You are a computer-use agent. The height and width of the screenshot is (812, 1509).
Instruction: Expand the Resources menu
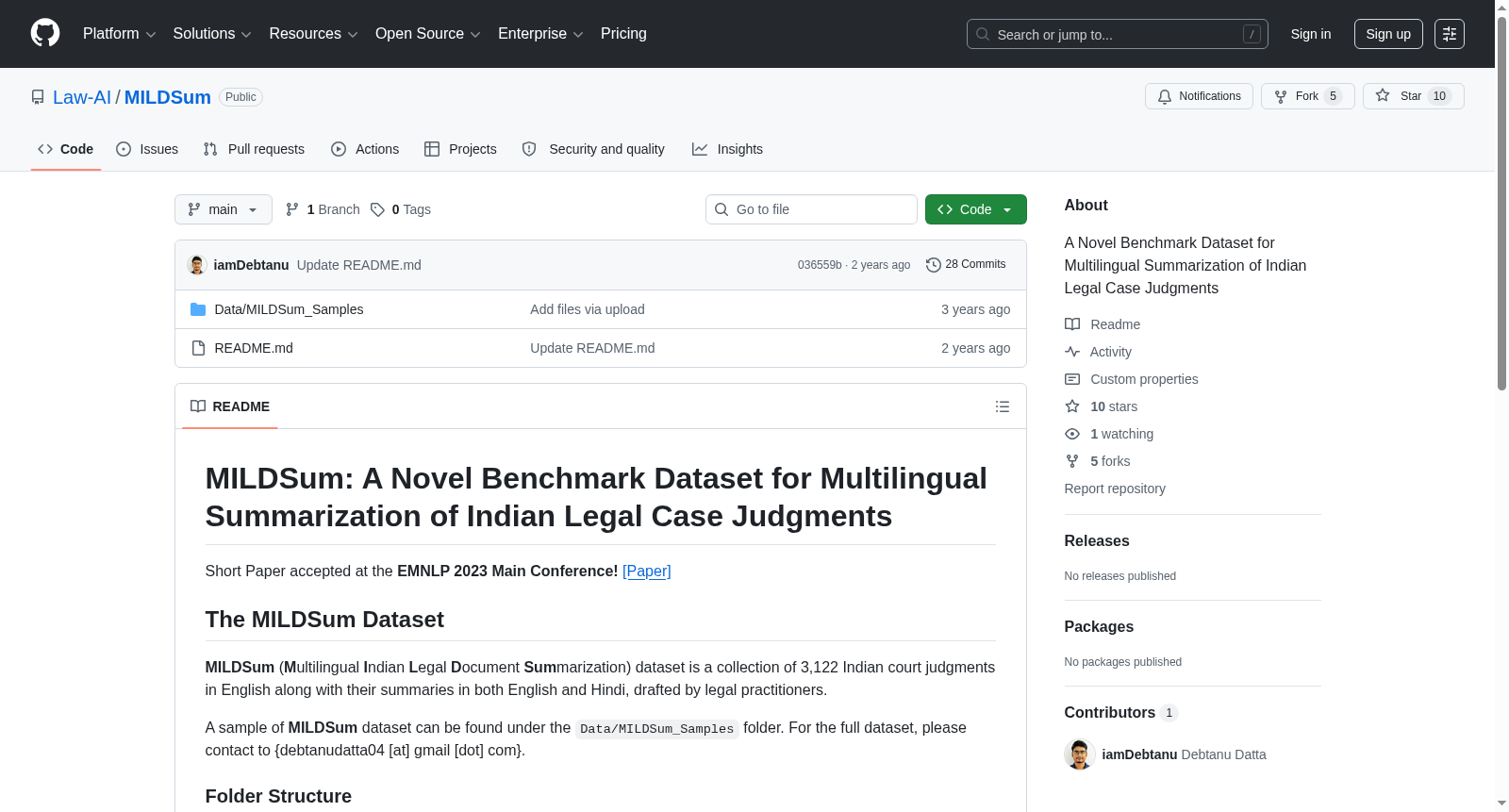(x=313, y=34)
